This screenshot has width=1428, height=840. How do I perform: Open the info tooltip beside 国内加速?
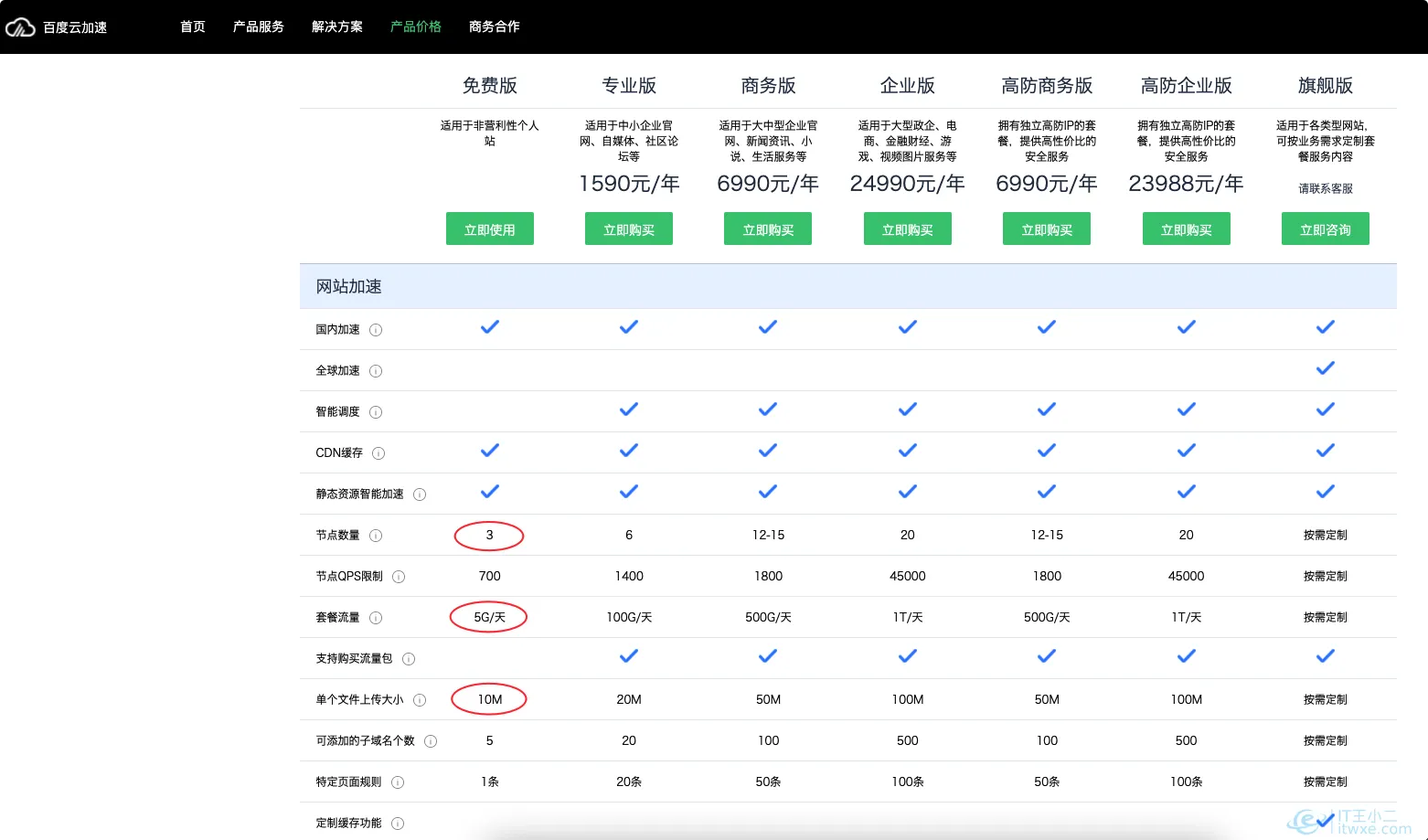tap(375, 330)
